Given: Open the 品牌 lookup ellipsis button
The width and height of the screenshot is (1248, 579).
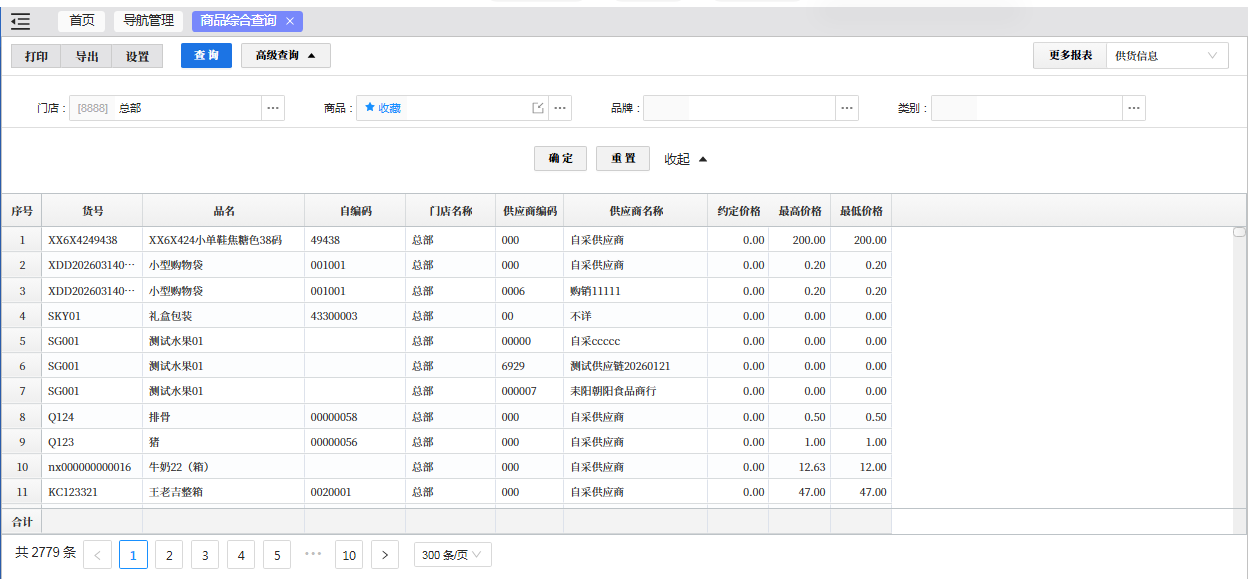Looking at the screenshot, I should click(x=847, y=108).
